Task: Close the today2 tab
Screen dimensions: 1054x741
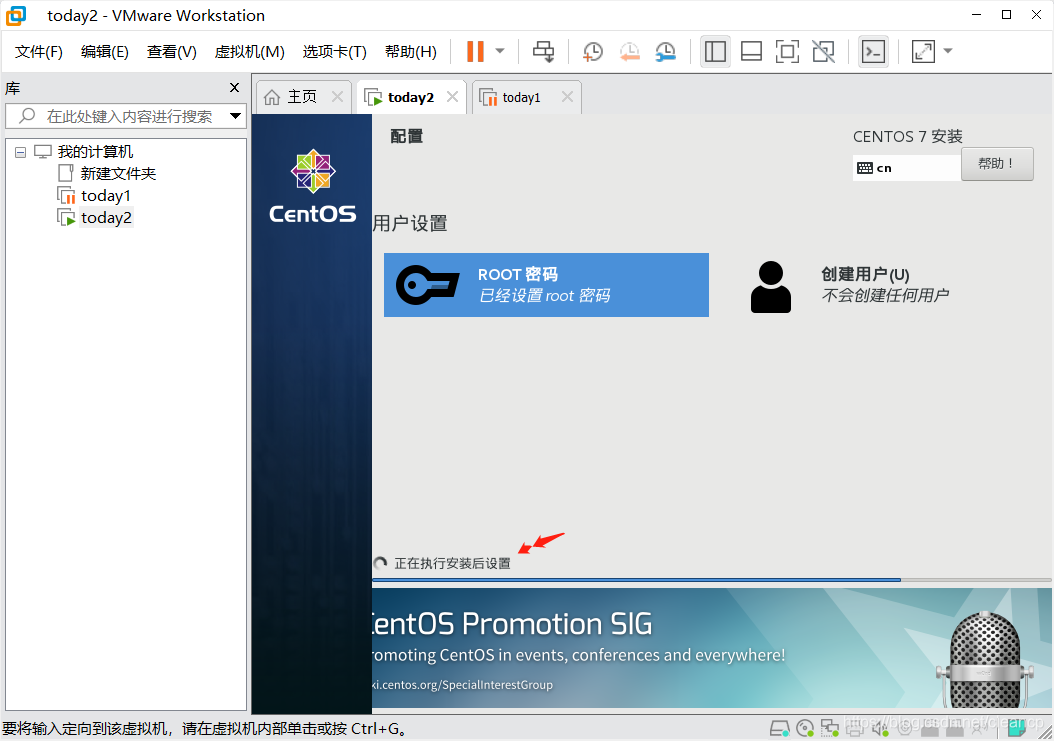Action: tap(452, 97)
